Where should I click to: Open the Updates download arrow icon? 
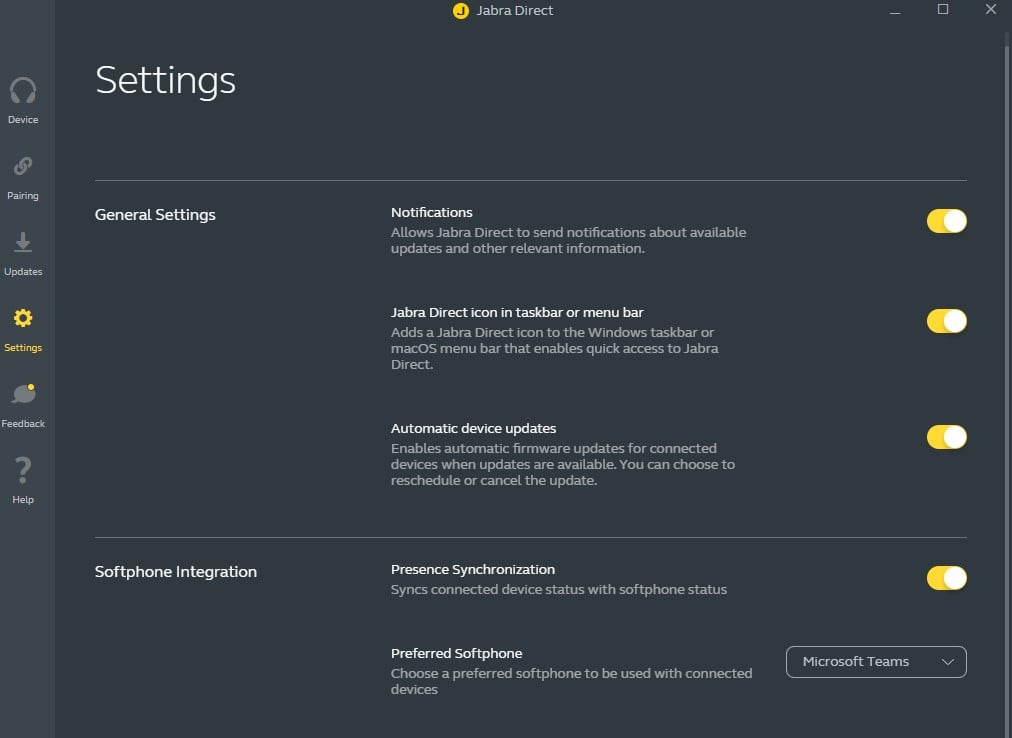pyautogui.click(x=22, y=243)
